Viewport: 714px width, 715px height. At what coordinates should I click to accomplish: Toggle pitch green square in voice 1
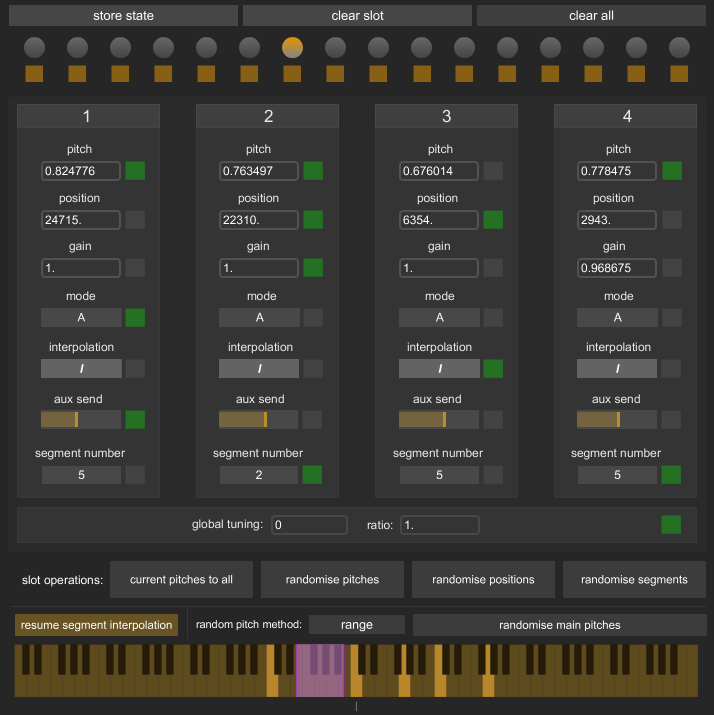coord(135,171)
